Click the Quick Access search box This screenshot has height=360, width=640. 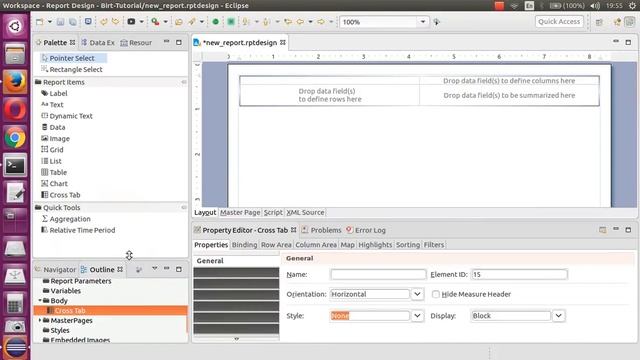pyautogui.click(x=559, y=22)
